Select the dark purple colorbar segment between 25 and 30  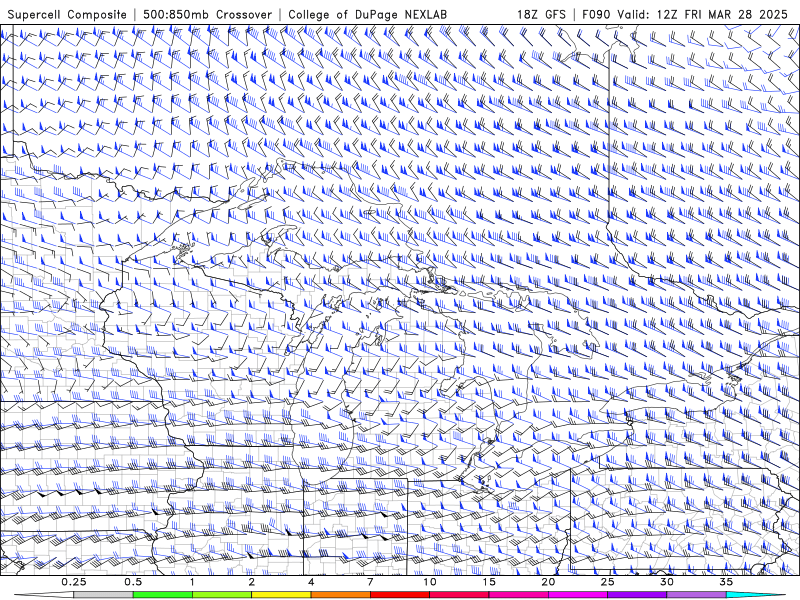637,595
